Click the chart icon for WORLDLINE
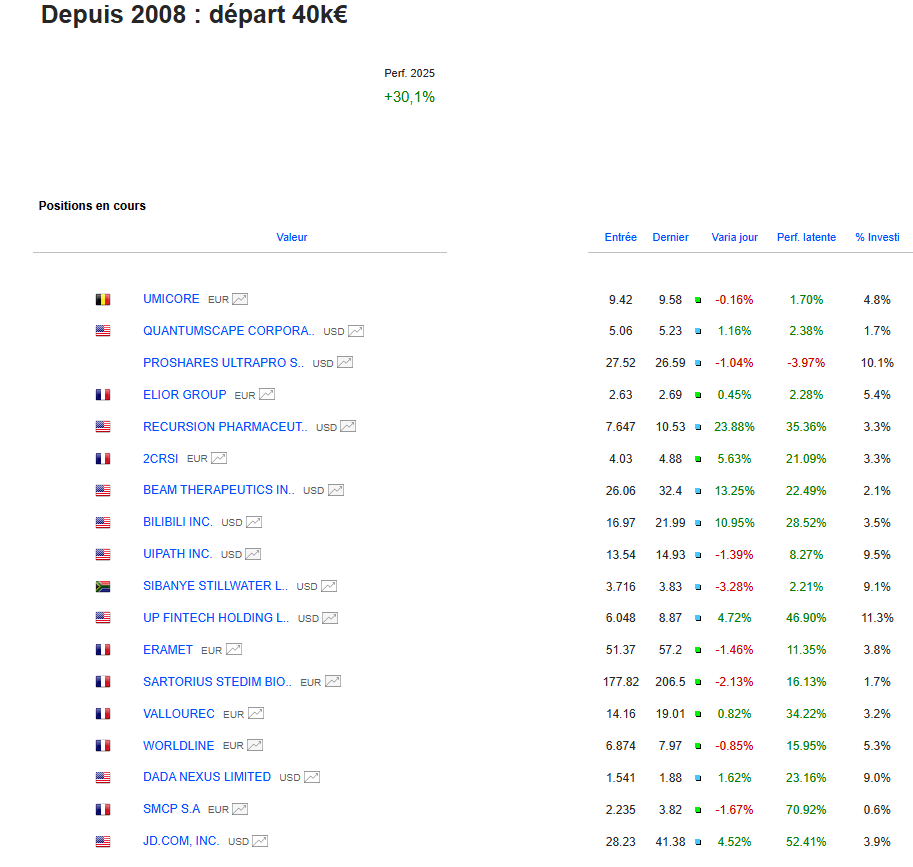Image resolution: width=913 pixels, height=867 pixels. pyautogui.click(x=255, y=746)
